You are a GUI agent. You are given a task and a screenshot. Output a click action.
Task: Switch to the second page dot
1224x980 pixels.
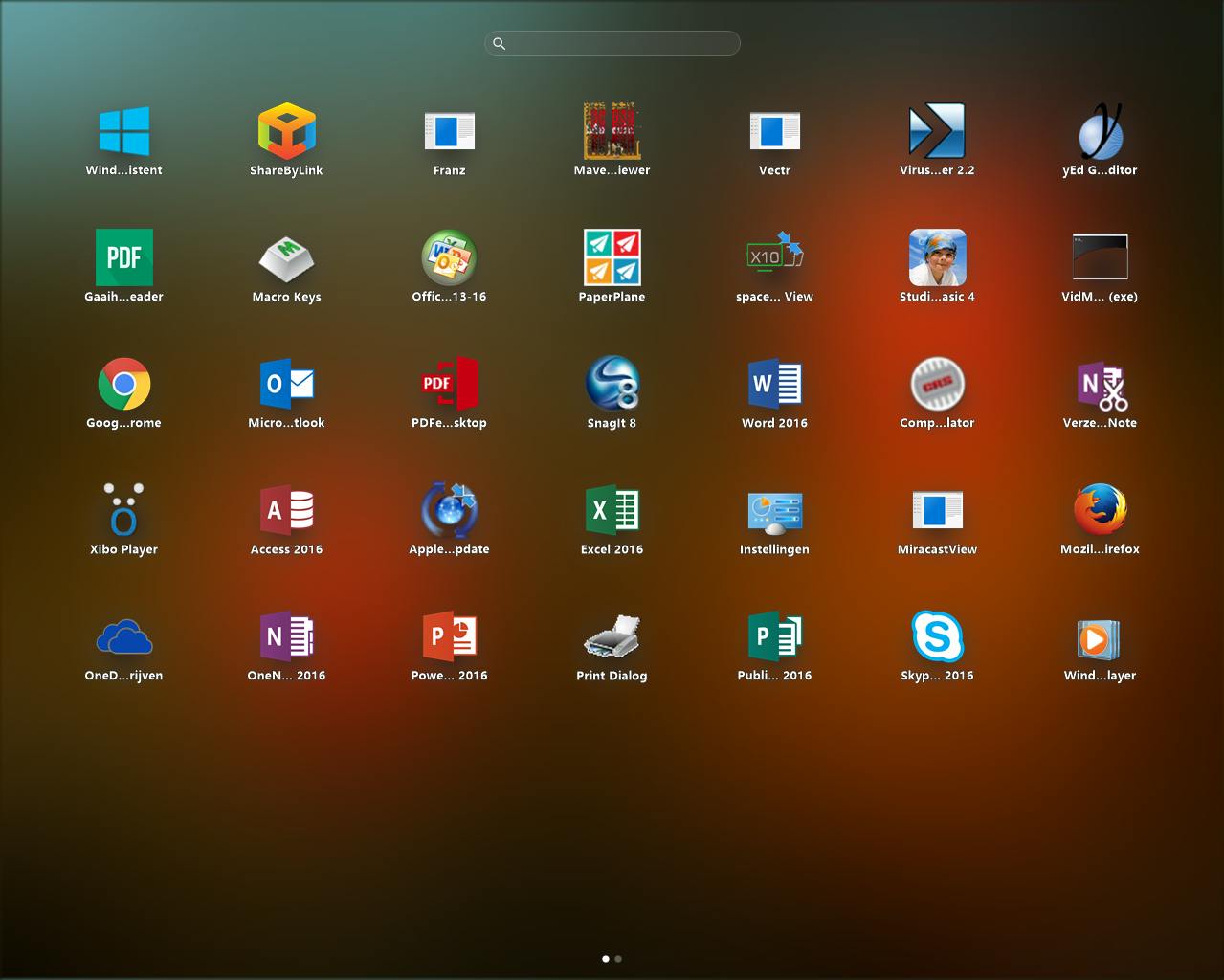coord(618,958)
